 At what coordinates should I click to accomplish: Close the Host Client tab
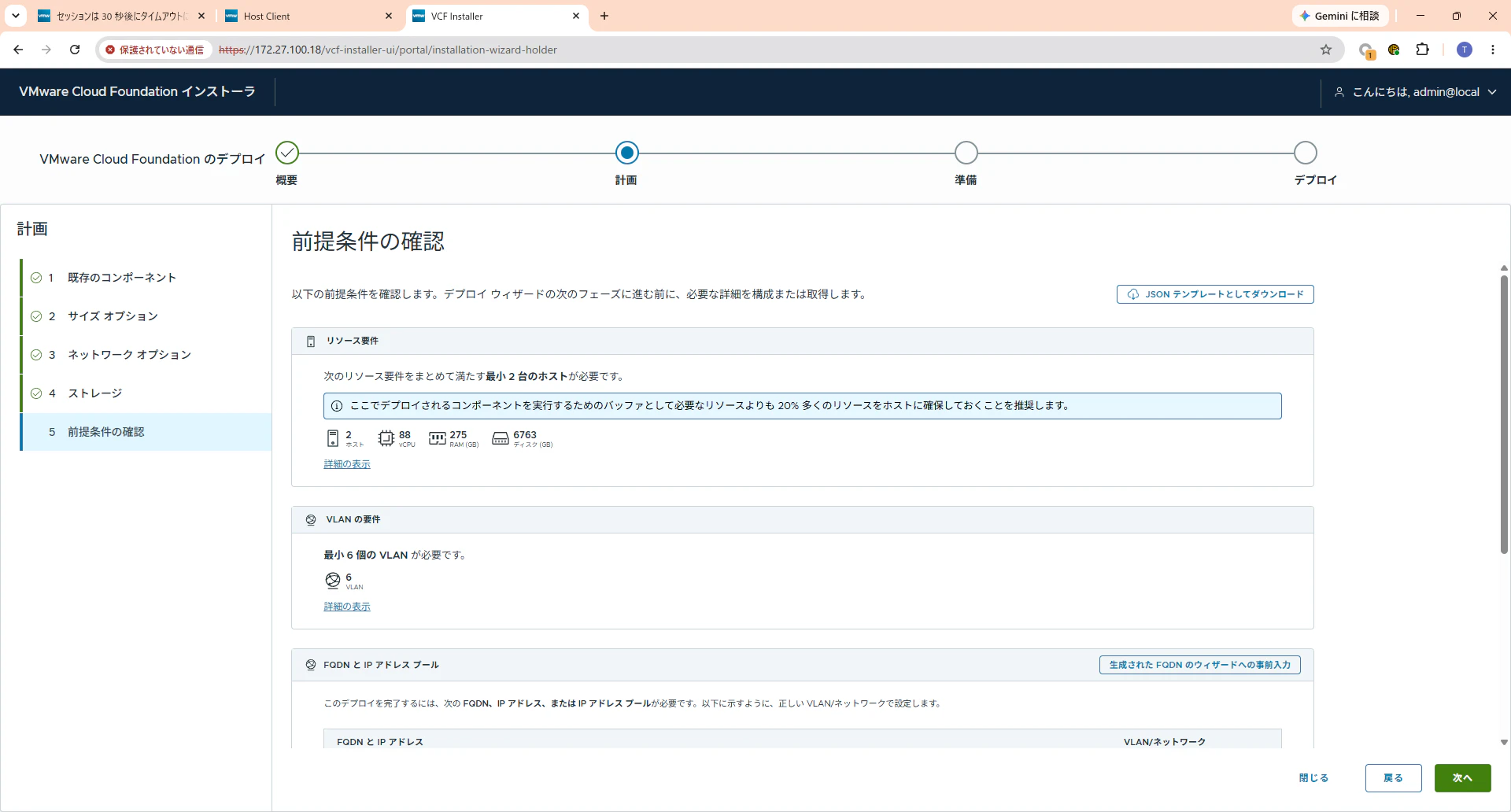pyautogui.click(x=389, y=16)
